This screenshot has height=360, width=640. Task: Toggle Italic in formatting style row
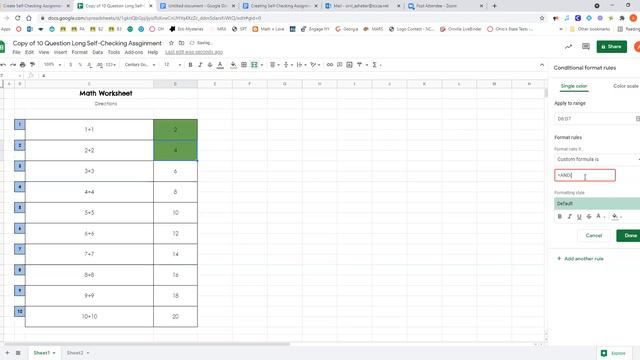[569, 216]
